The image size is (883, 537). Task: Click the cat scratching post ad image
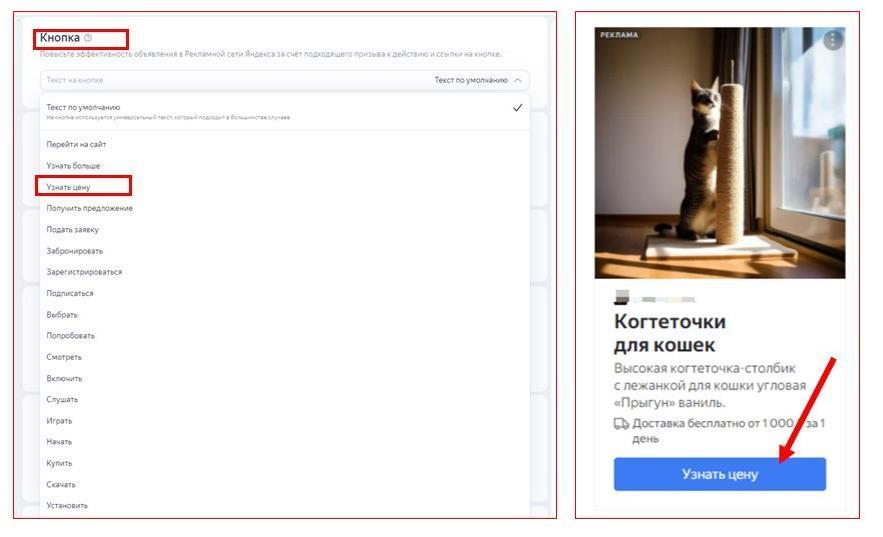pyautogui.click(x=719, y=153)
